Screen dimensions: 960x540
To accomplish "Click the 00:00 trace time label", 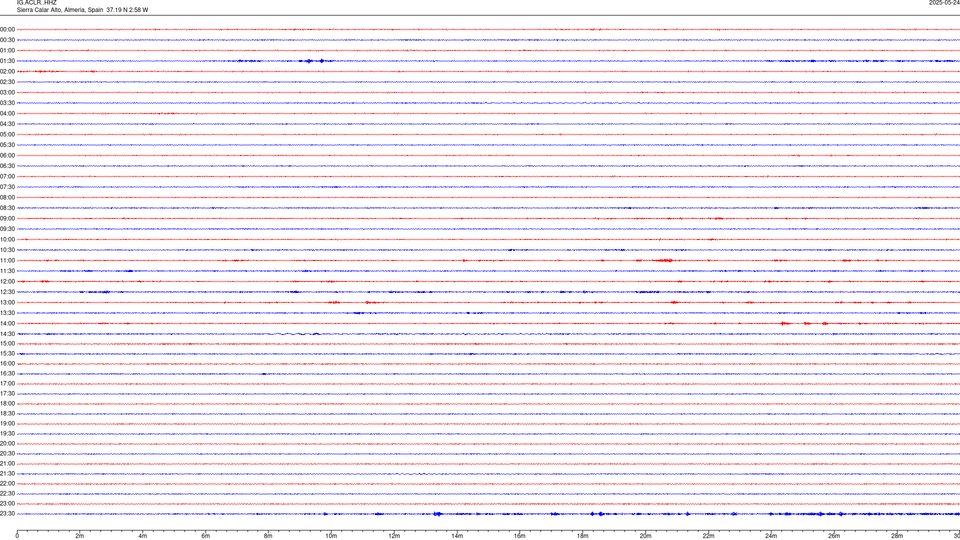I will pyautogui.click(x=7, y=29).
